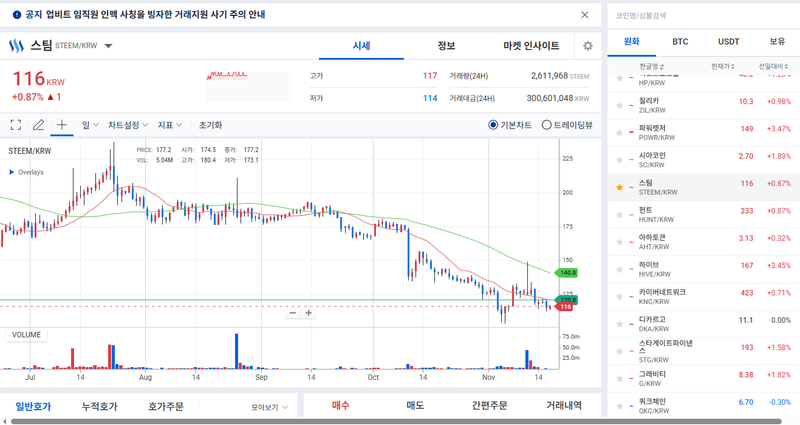This screenshot has height=425, width=800.
Task: Click the chart zoom-out minus icon
Action: (293, 313)
